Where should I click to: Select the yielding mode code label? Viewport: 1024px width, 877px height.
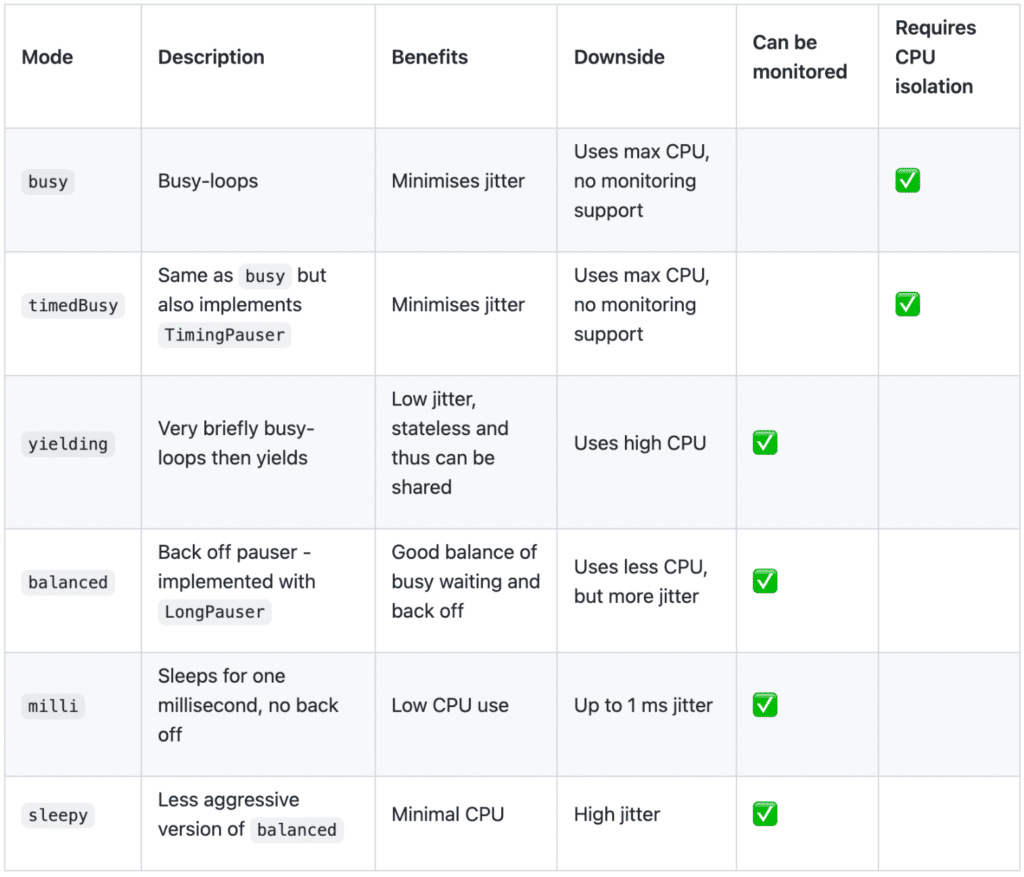coord(68,444)
